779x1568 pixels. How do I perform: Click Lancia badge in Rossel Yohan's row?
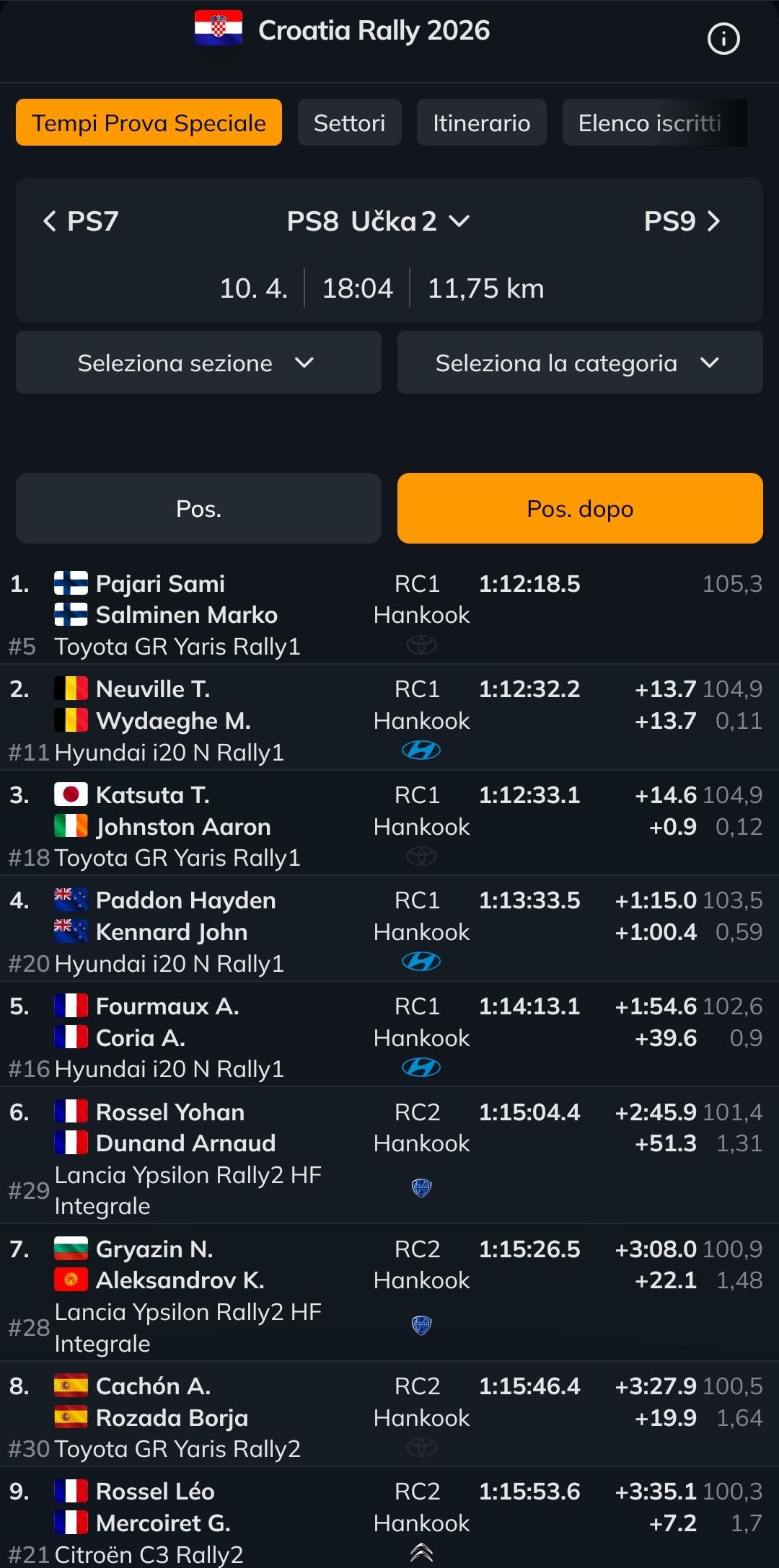coord(421,1187)
